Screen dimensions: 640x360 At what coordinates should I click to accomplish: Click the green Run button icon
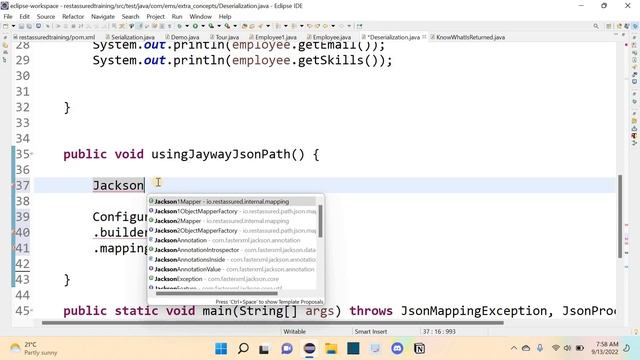click(195, 26)
